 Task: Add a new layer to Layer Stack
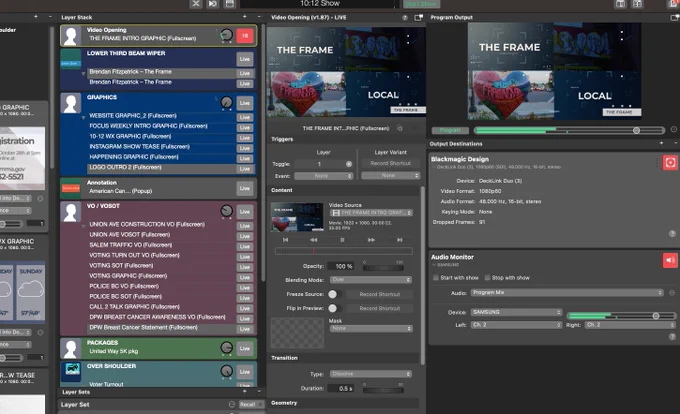coord(245,17)
